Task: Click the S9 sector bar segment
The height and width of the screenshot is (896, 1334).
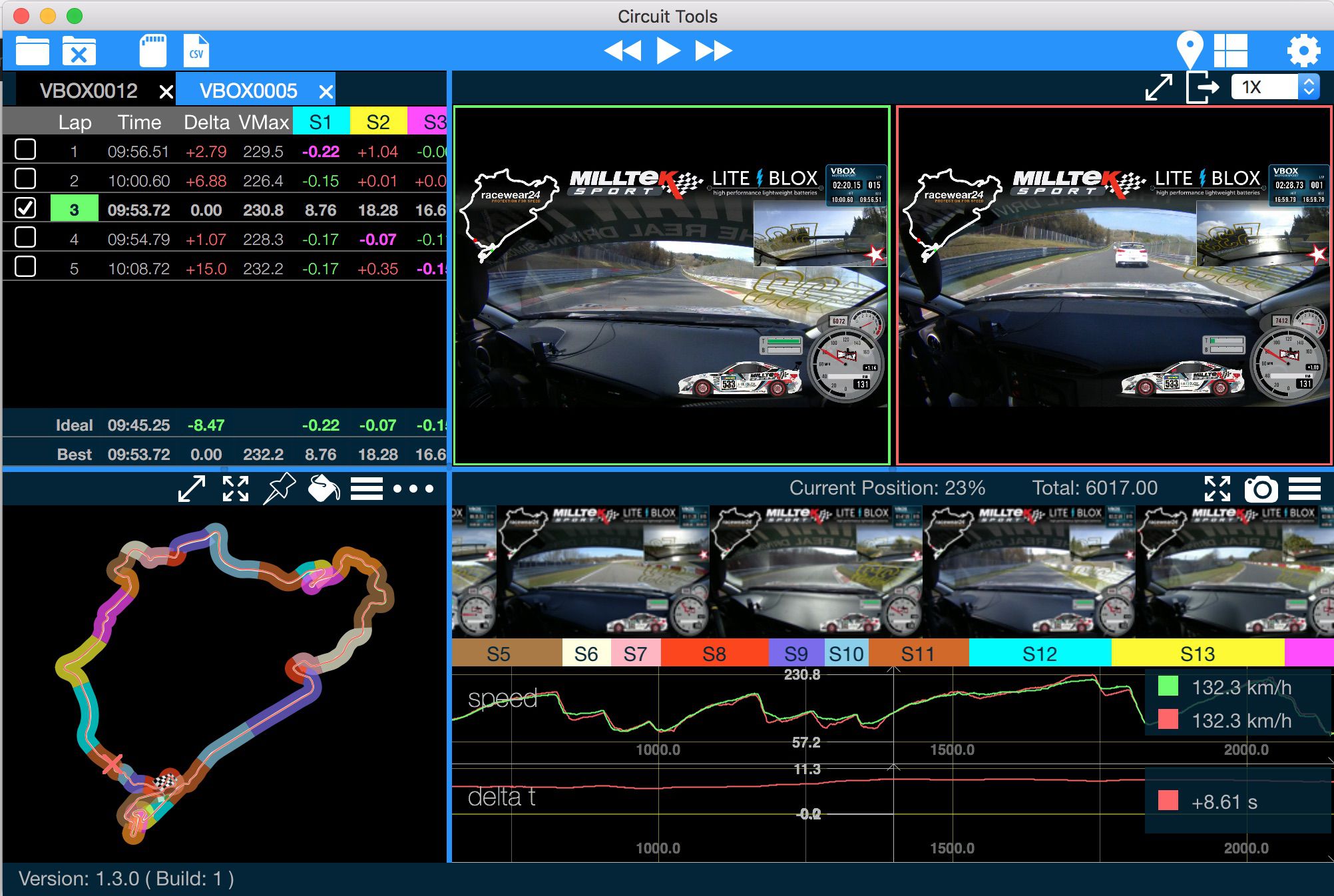Action: click(x=796, y=654)
